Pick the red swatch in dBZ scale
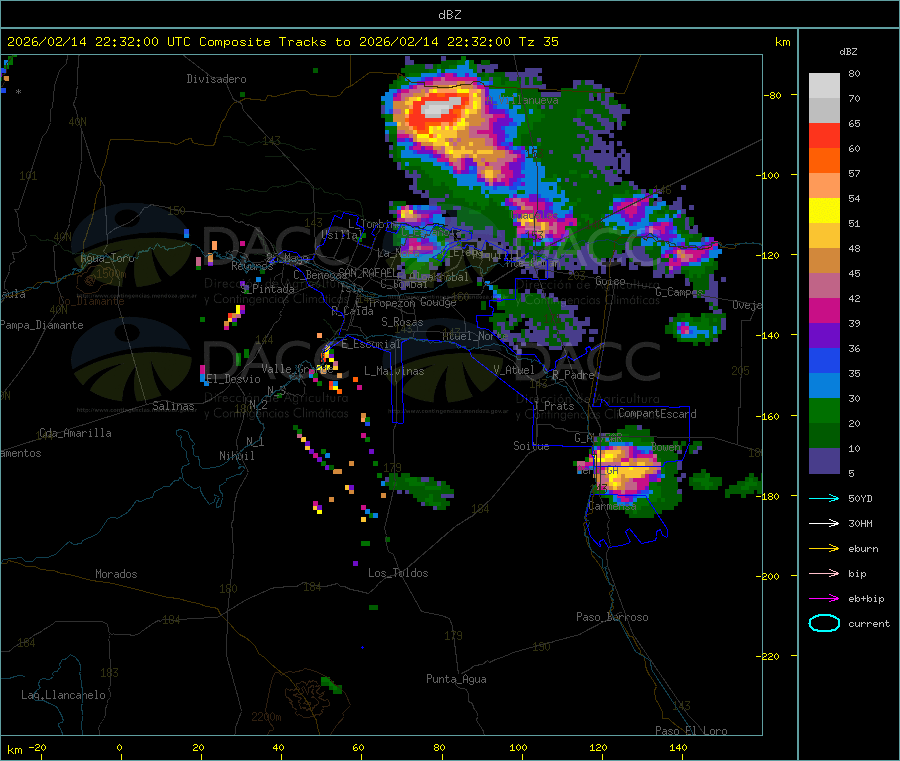900x761 pixels. [x=824, y=136]
